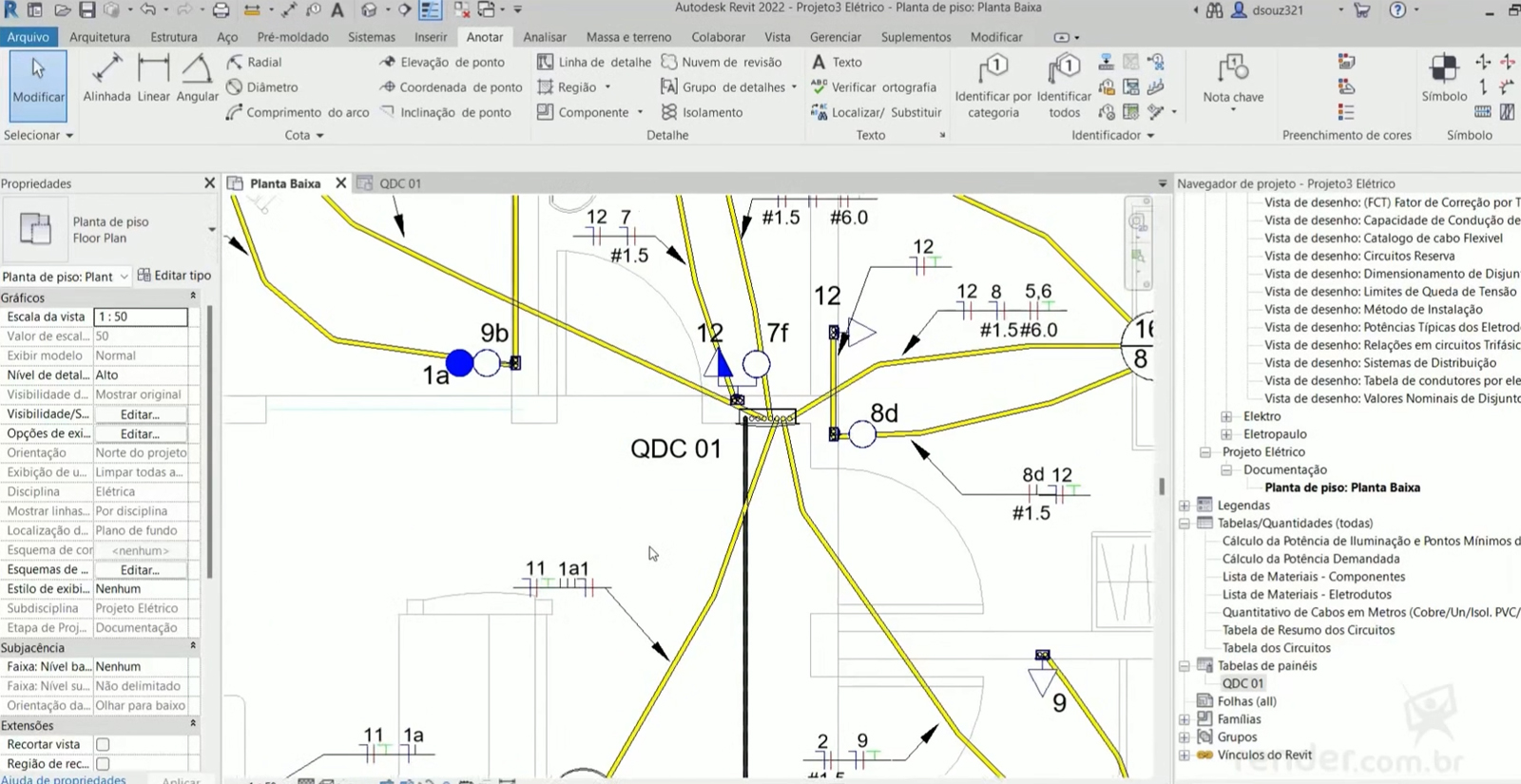
Task: Open the Analisar ribbon tab
Action: (x=544, y=37)
